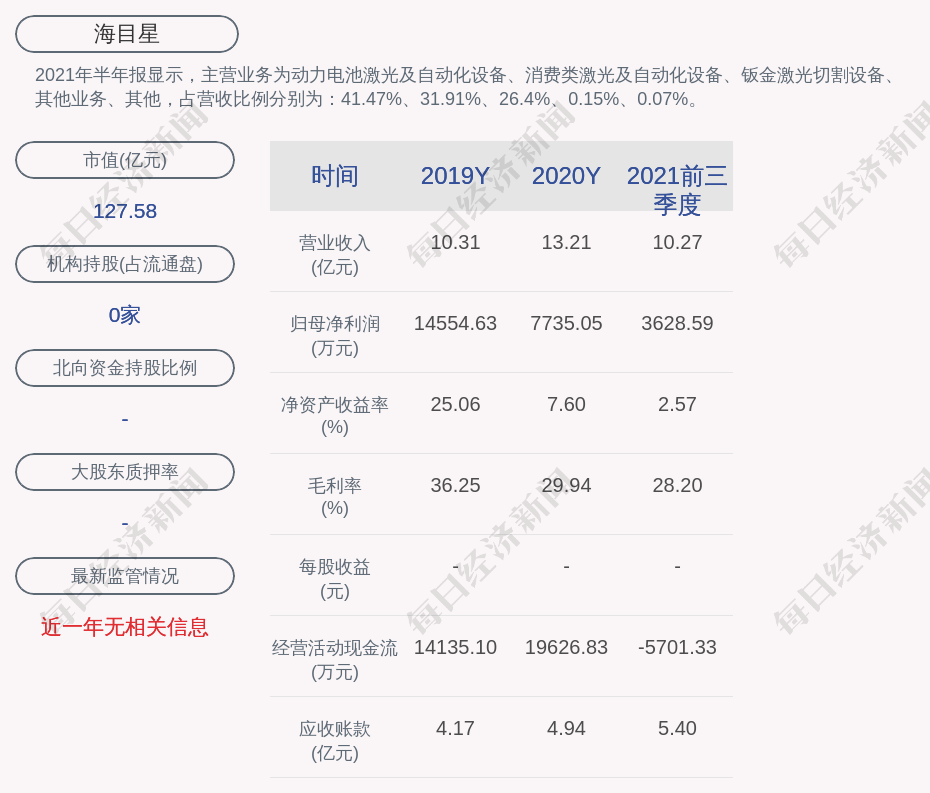Click the 净资产收益率(%) row label
This screenshot has height=793, width=930.
335,416
